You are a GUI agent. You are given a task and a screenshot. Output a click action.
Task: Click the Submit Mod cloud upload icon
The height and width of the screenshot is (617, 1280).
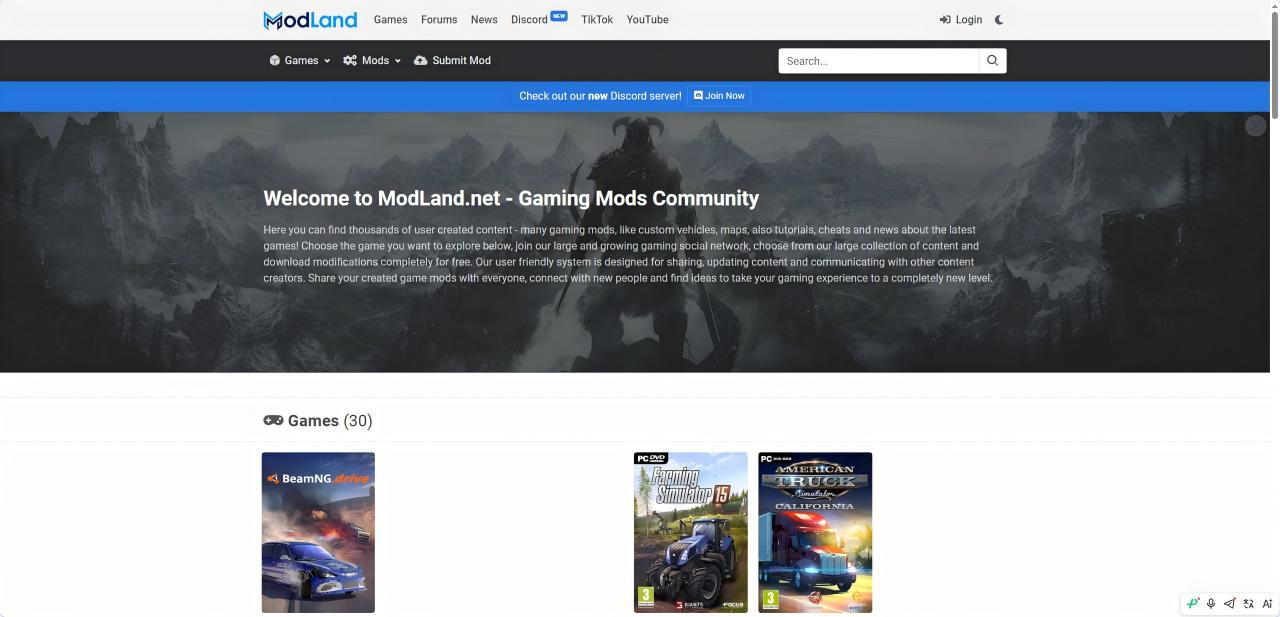click(x=421, y=61)
